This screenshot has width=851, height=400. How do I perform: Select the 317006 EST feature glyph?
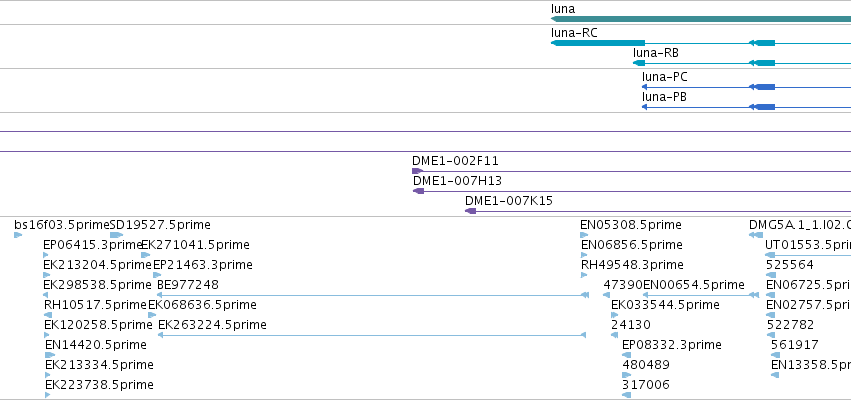click(626, 396)
